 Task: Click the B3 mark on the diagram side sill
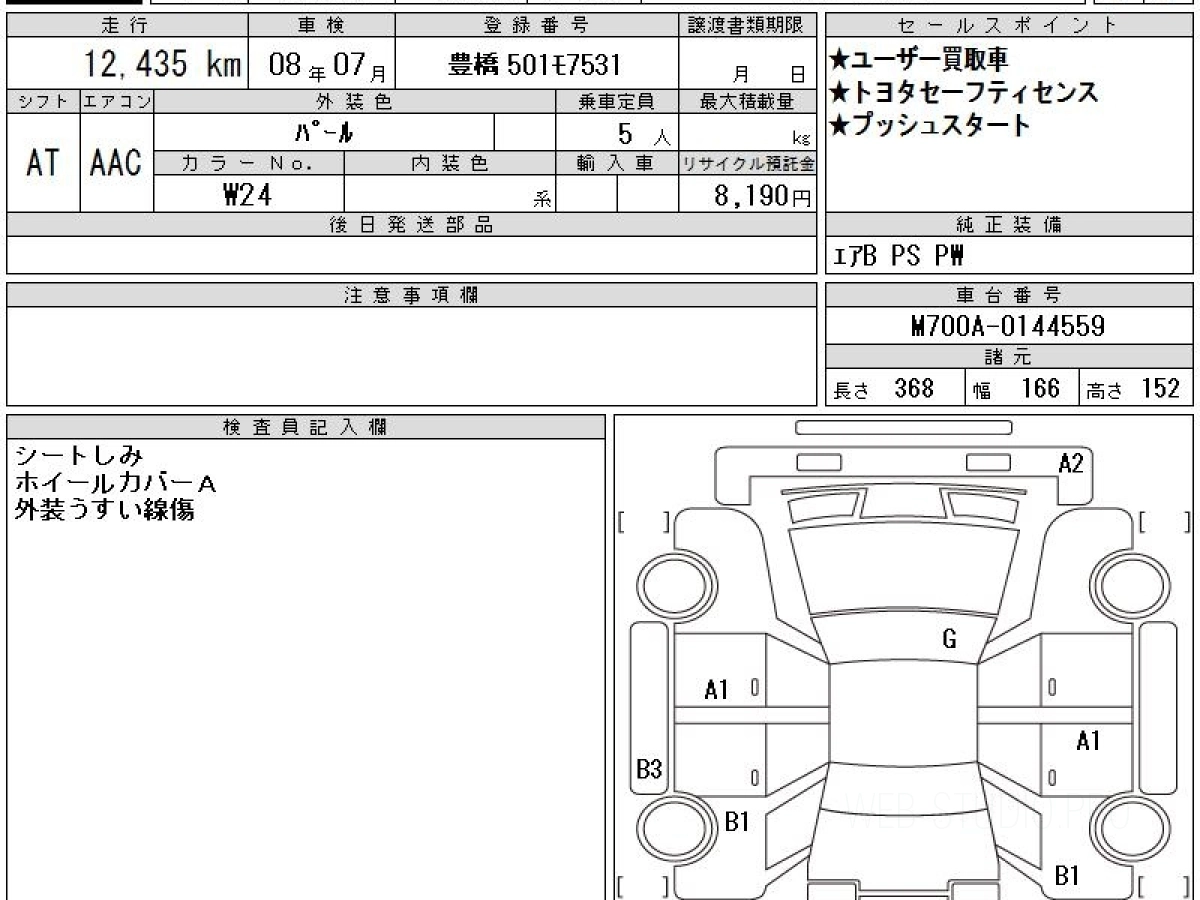coord(649,769)
